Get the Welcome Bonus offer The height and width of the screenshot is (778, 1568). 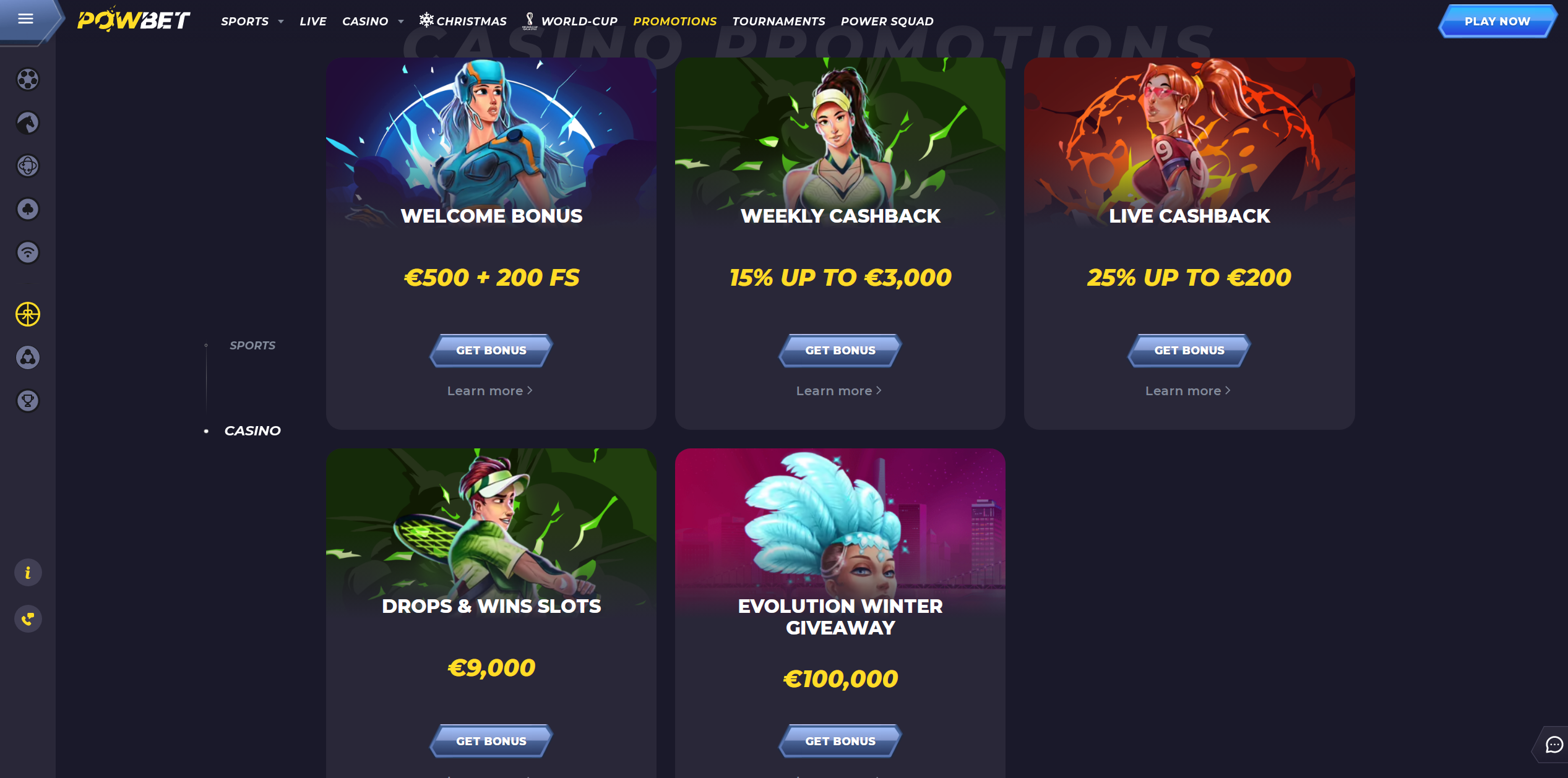[491, 351]
